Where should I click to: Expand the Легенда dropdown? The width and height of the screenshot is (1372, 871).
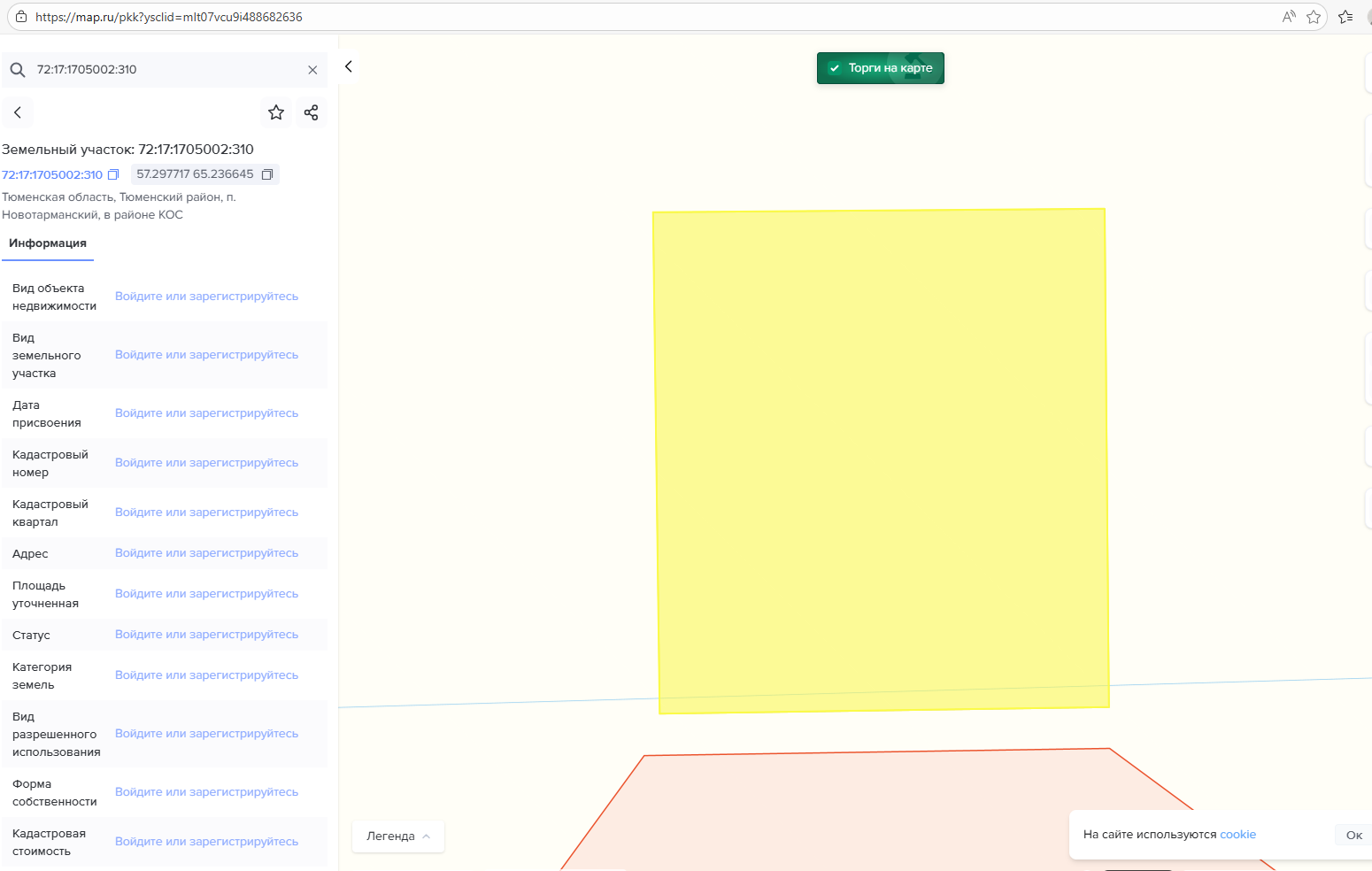coord(398,836)
